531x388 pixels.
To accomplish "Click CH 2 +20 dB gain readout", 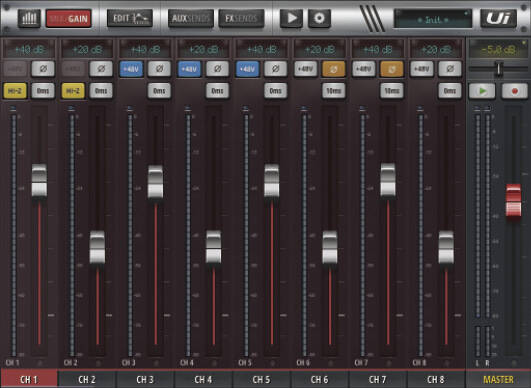I will (87, 50).
